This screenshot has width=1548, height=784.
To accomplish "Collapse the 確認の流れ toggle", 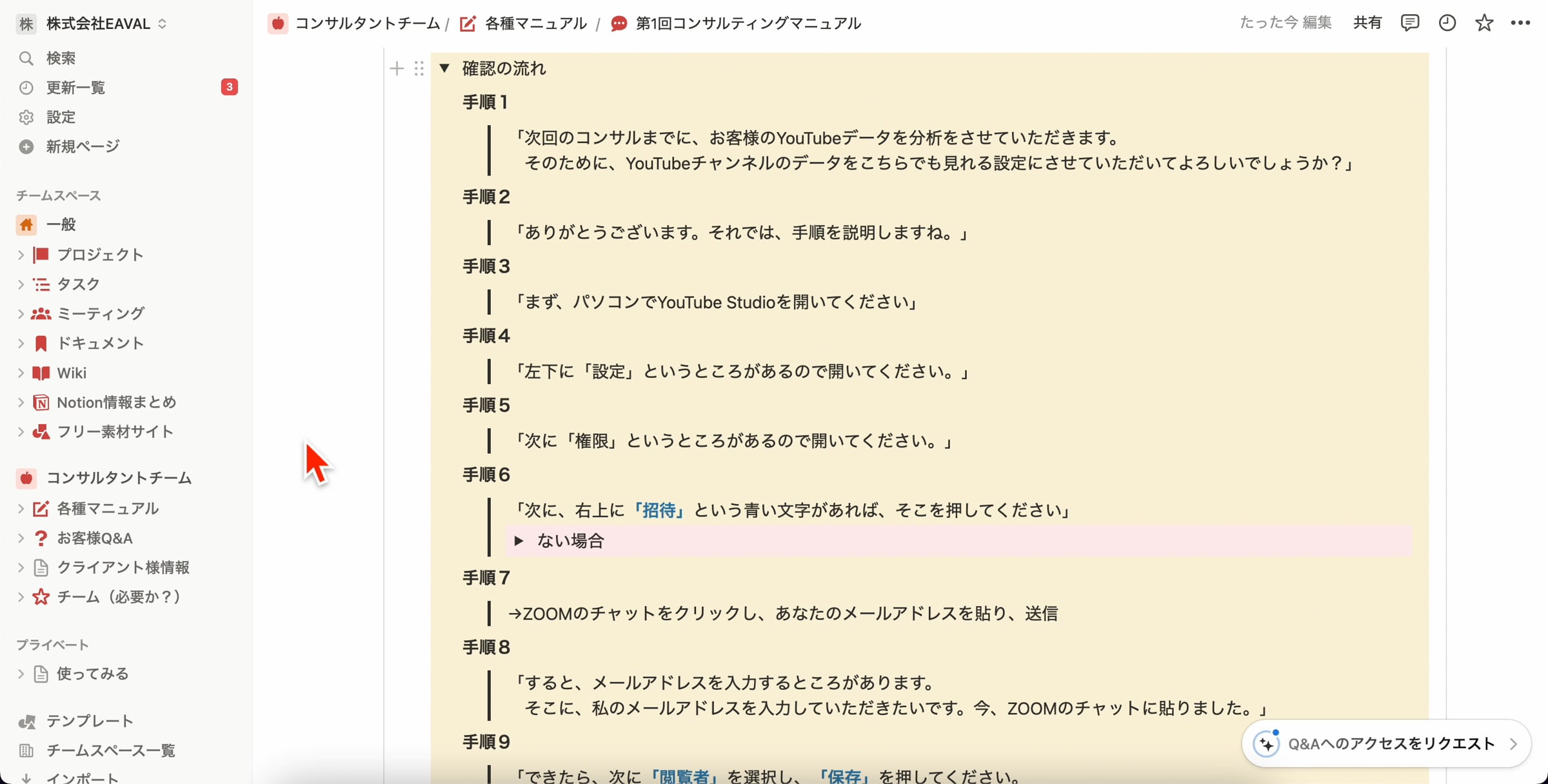I will [444, 68].
